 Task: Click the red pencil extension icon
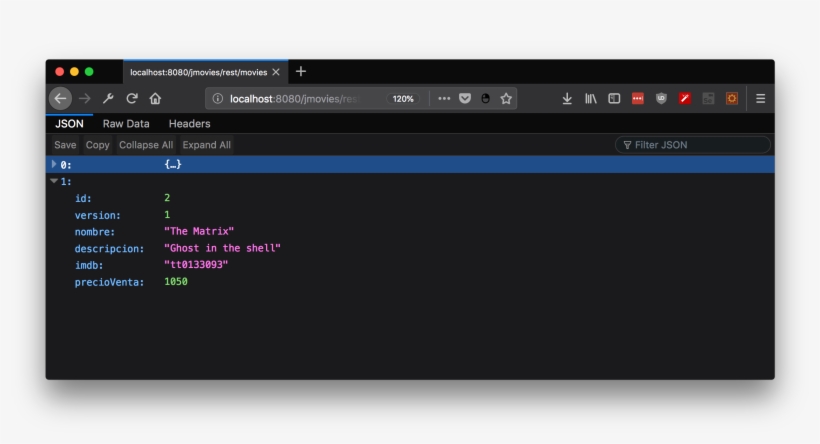pos(685,98)
